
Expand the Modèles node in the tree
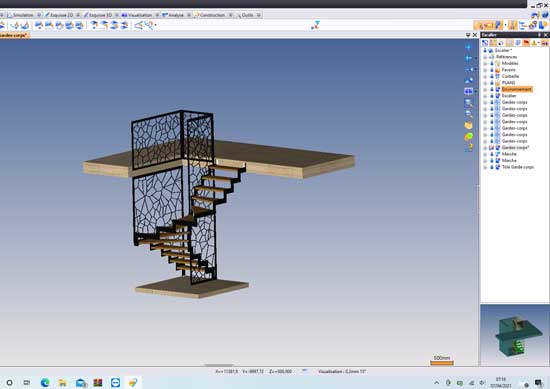(485, 63)
